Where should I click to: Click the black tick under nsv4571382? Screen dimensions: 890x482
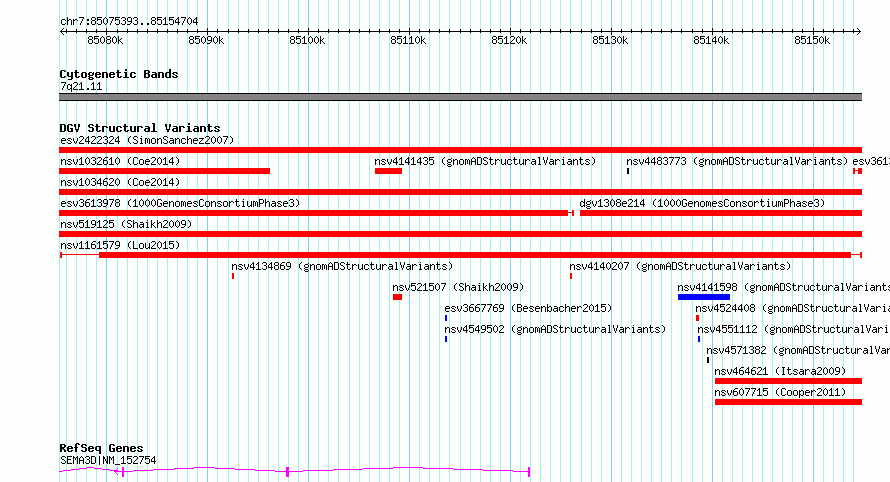pos(708,360)
